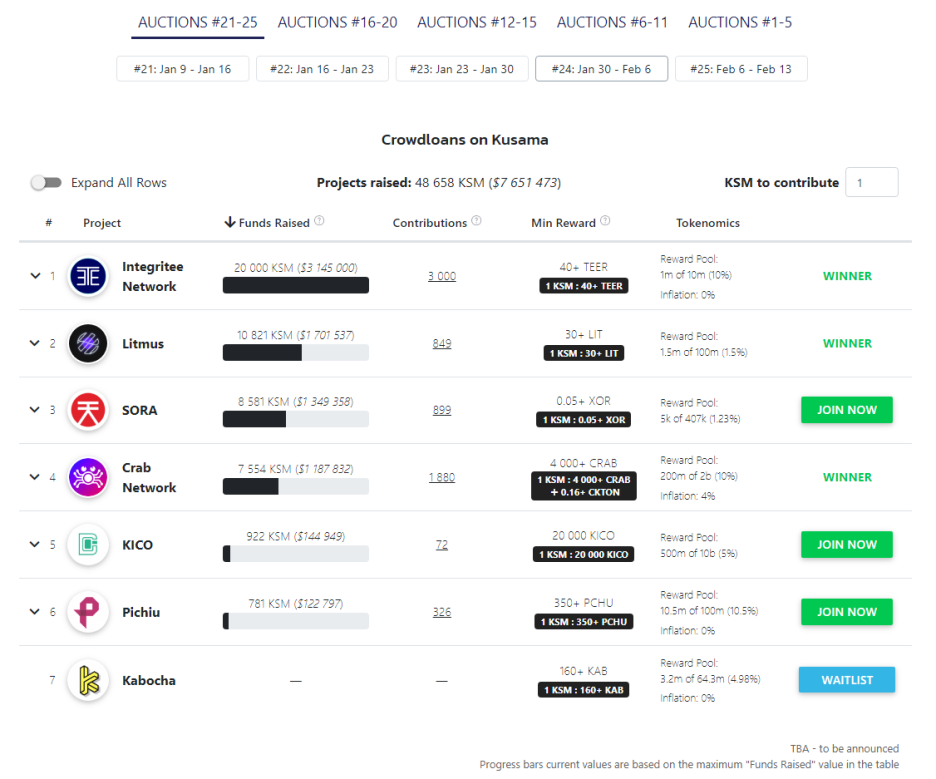The width and height of the screenshot is (936, 779).
Task: Click the Funds Raised help icon
Action: point(319,221)
